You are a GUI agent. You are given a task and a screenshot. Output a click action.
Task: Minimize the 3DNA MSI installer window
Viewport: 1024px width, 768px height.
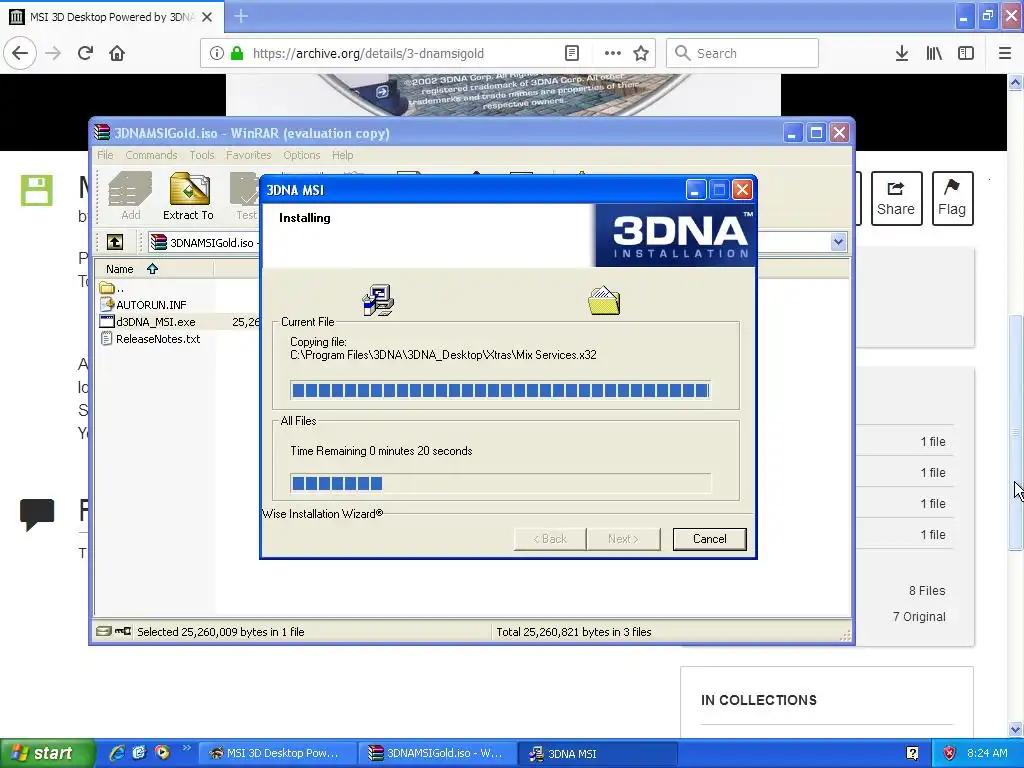tap(696, 190)
